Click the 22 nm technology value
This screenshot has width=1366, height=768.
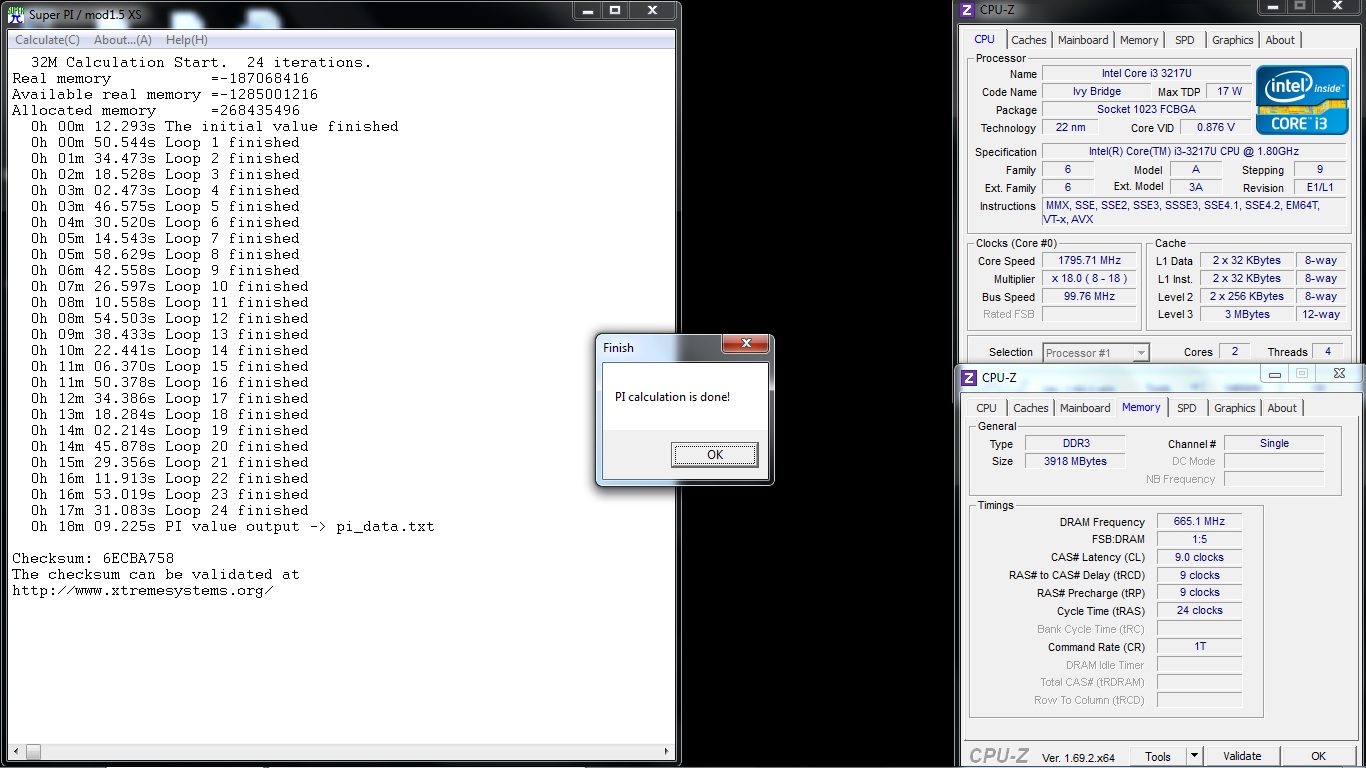(x=1070, y=127)
